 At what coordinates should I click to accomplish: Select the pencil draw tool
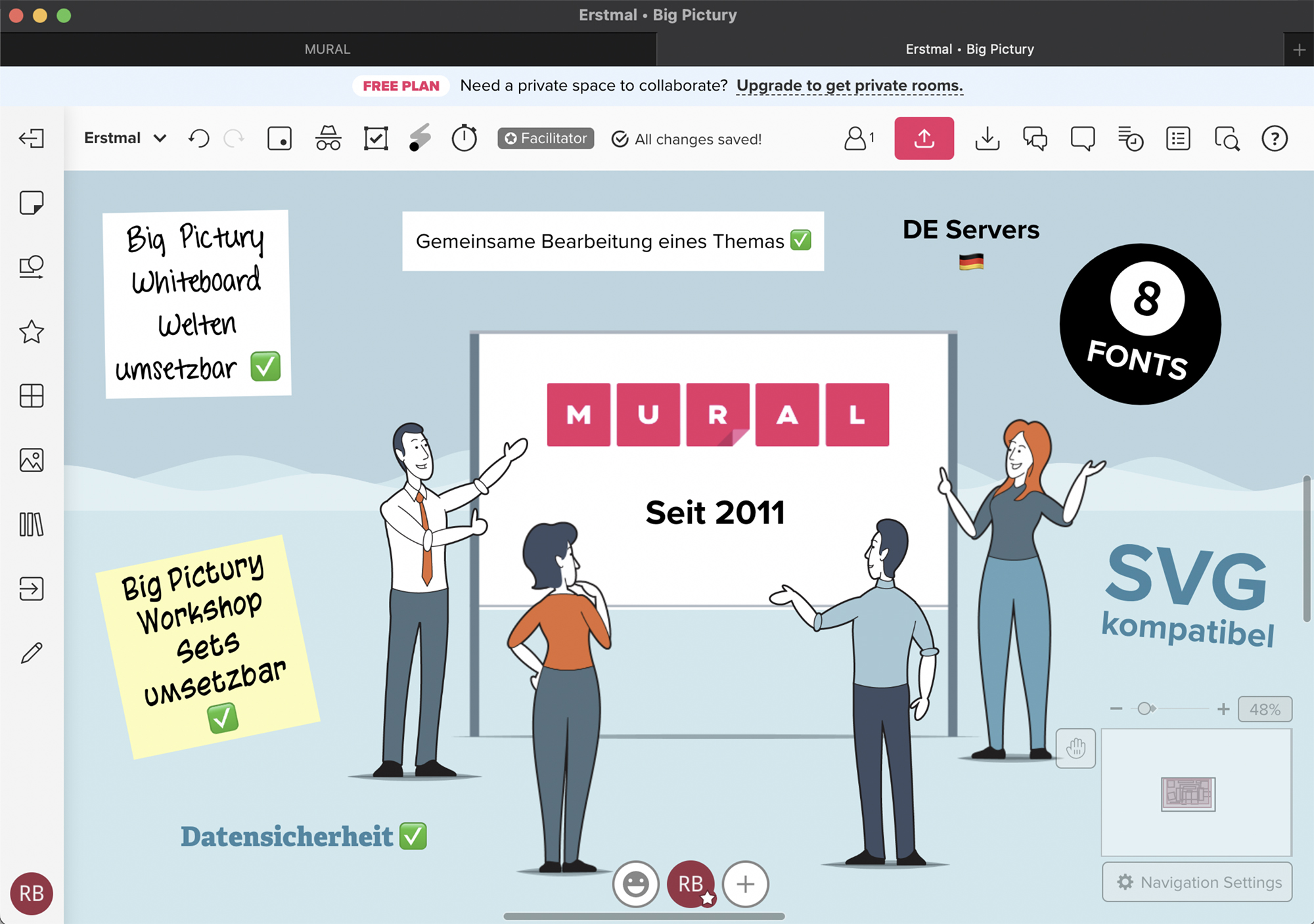(x=32, y=653)
